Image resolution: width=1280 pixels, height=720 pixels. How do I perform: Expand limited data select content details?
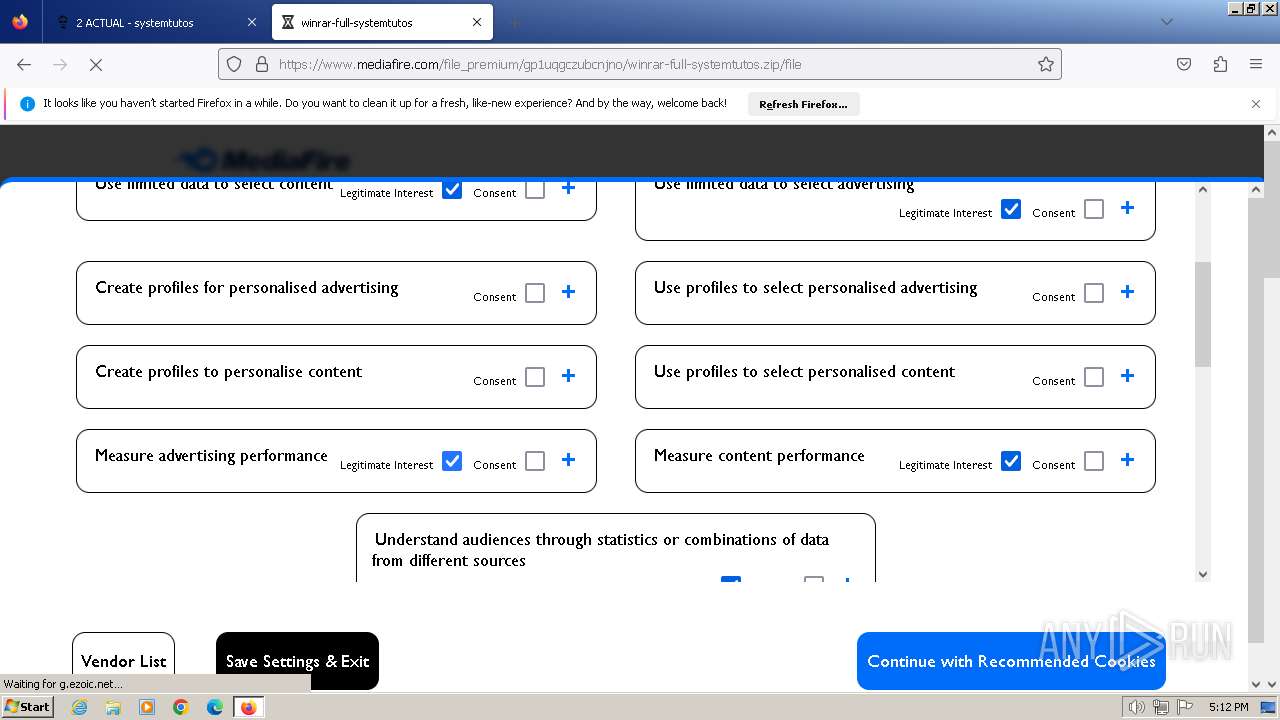(568, 188)
